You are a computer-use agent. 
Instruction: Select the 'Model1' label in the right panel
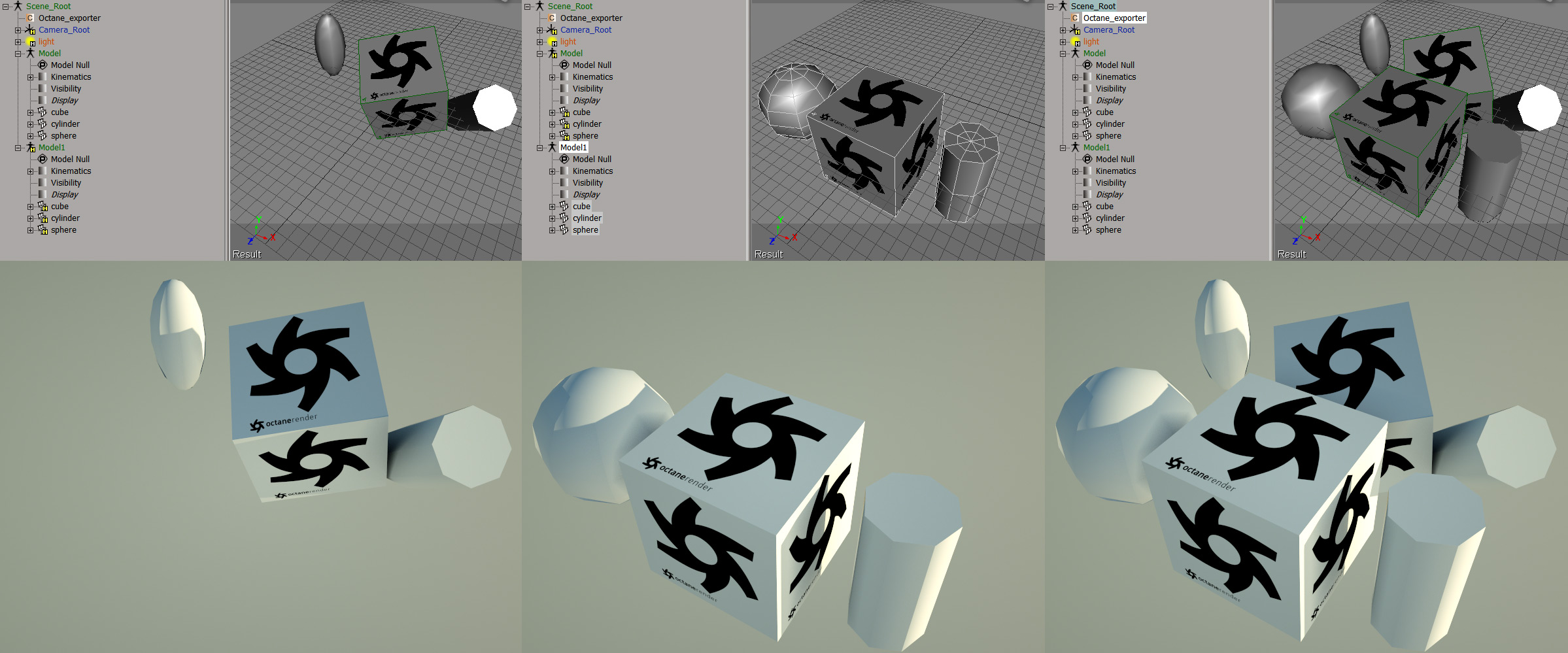tap(1097, 148)
